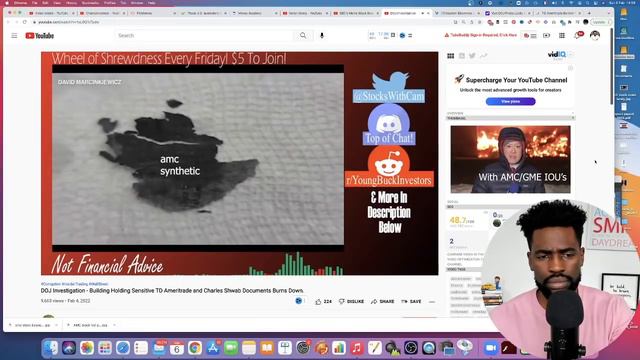
Task: Open the History menu in menu bar
Action: coord(71,3)
